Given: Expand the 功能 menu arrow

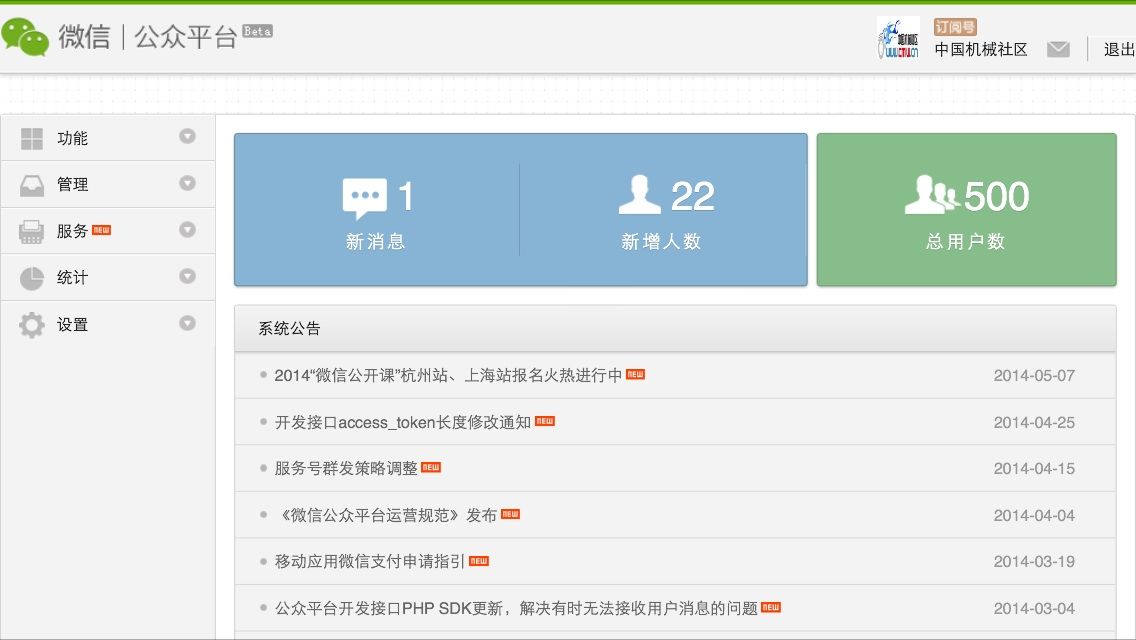Looking at the screenshot, I should [x=187, y=137].
